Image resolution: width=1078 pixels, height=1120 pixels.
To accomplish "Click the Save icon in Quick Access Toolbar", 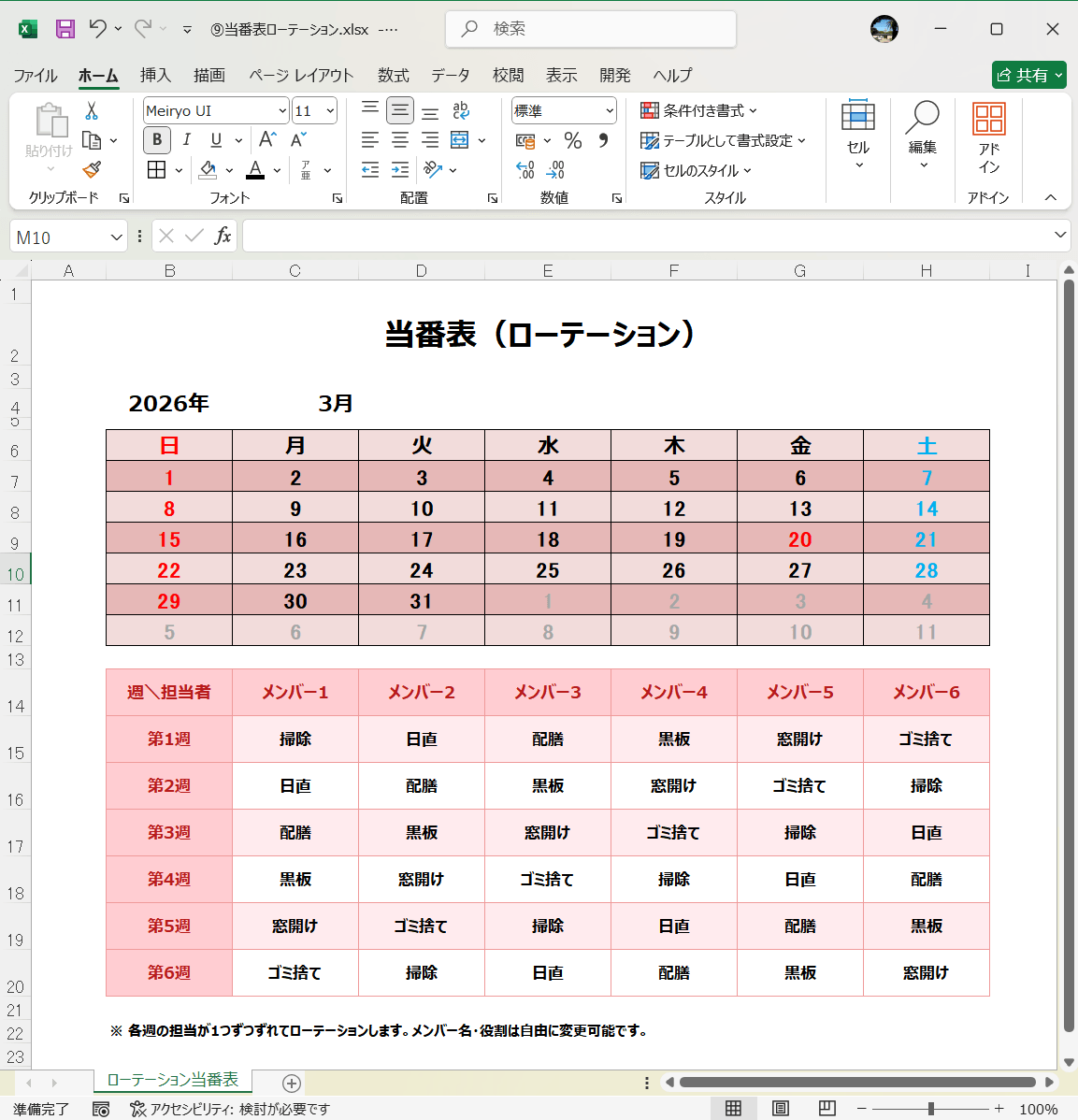I will coord(64,29).
